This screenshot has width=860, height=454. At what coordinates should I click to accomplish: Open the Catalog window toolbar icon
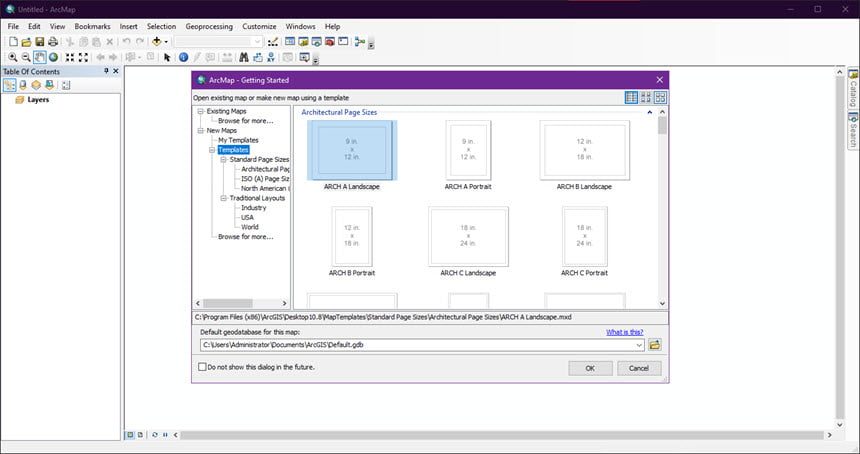click(303, 42)
